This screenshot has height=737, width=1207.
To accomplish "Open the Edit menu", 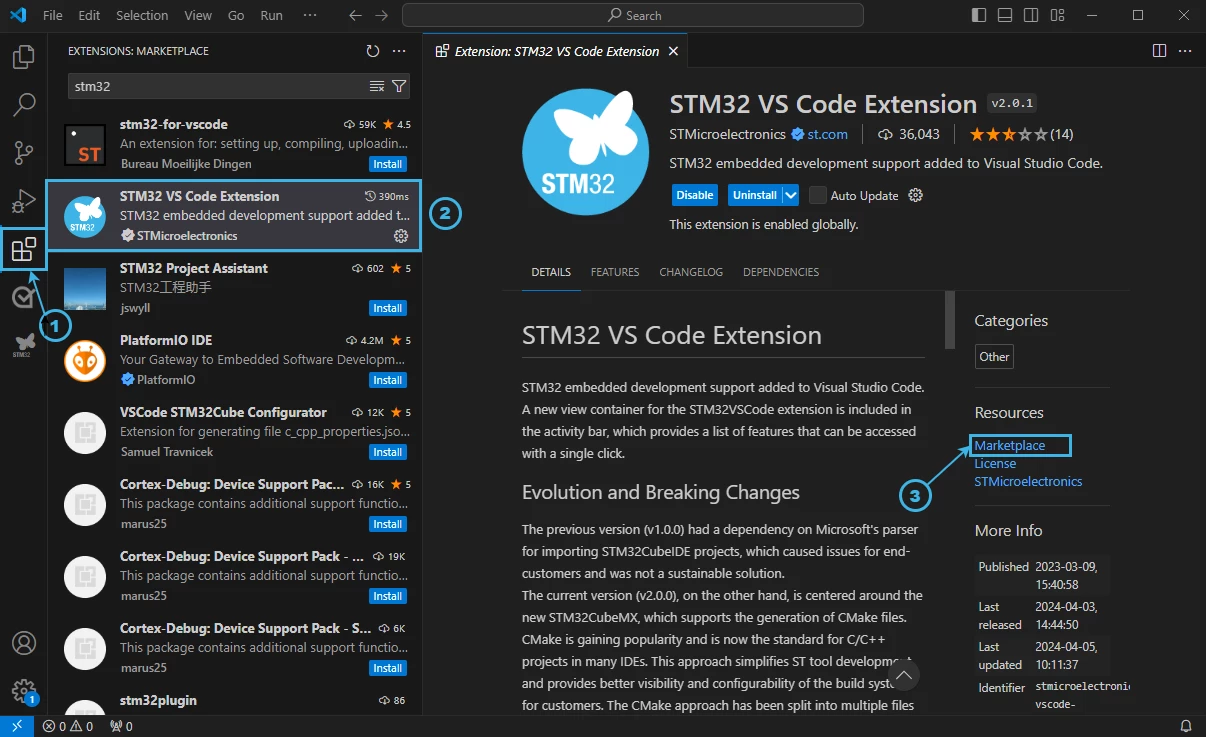I will (x=89, y=15).
